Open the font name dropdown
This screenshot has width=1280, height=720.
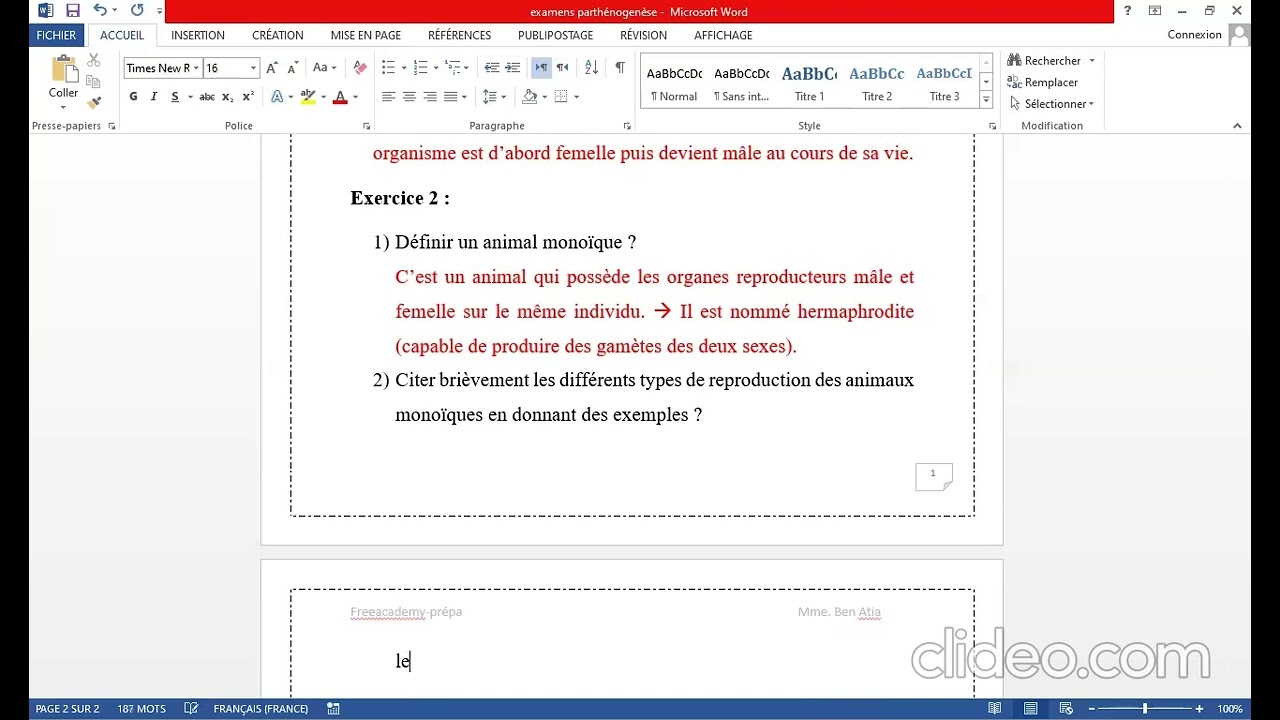coord(196,68)
